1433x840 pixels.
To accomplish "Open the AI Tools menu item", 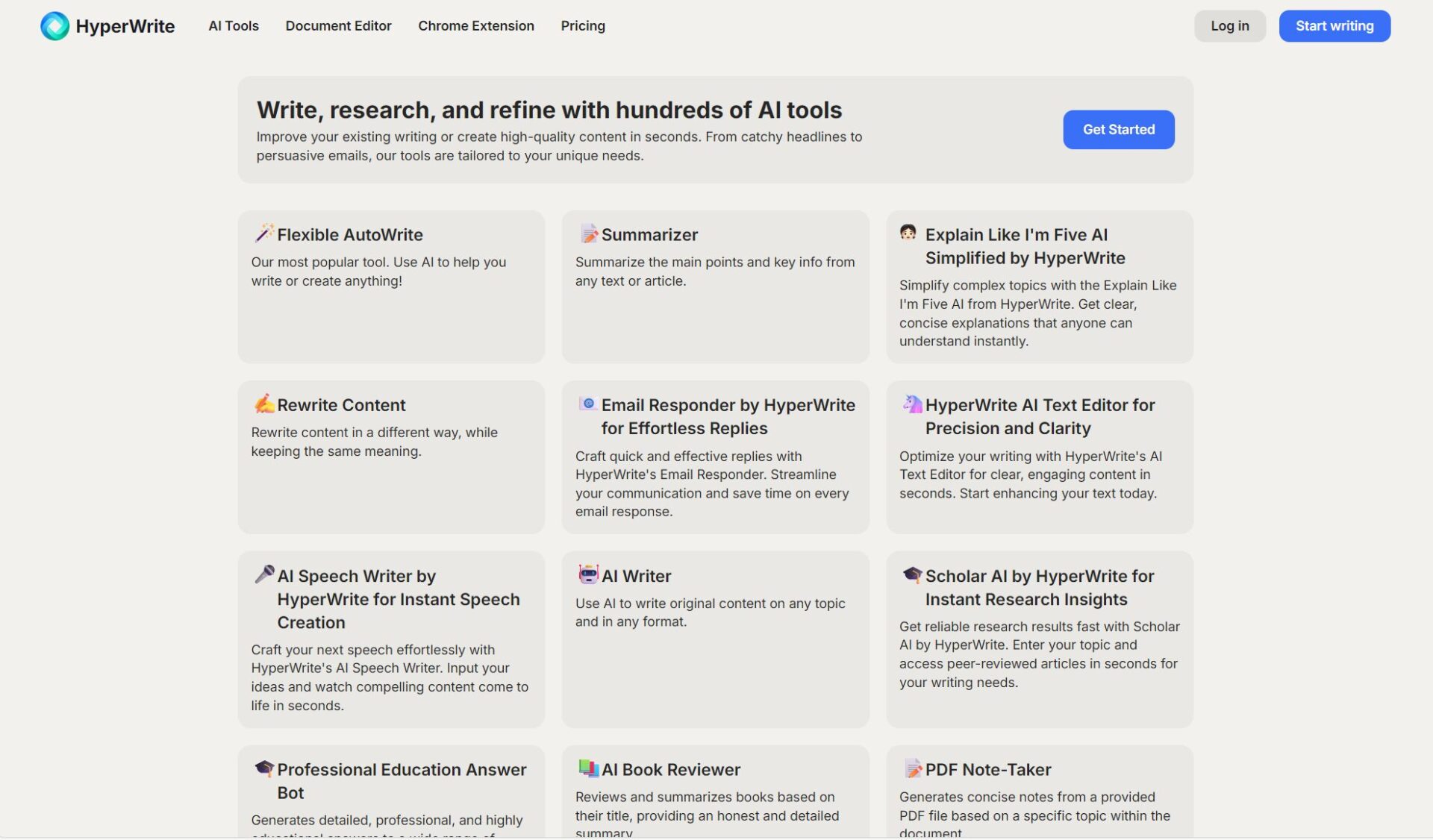I will [234, 26].
